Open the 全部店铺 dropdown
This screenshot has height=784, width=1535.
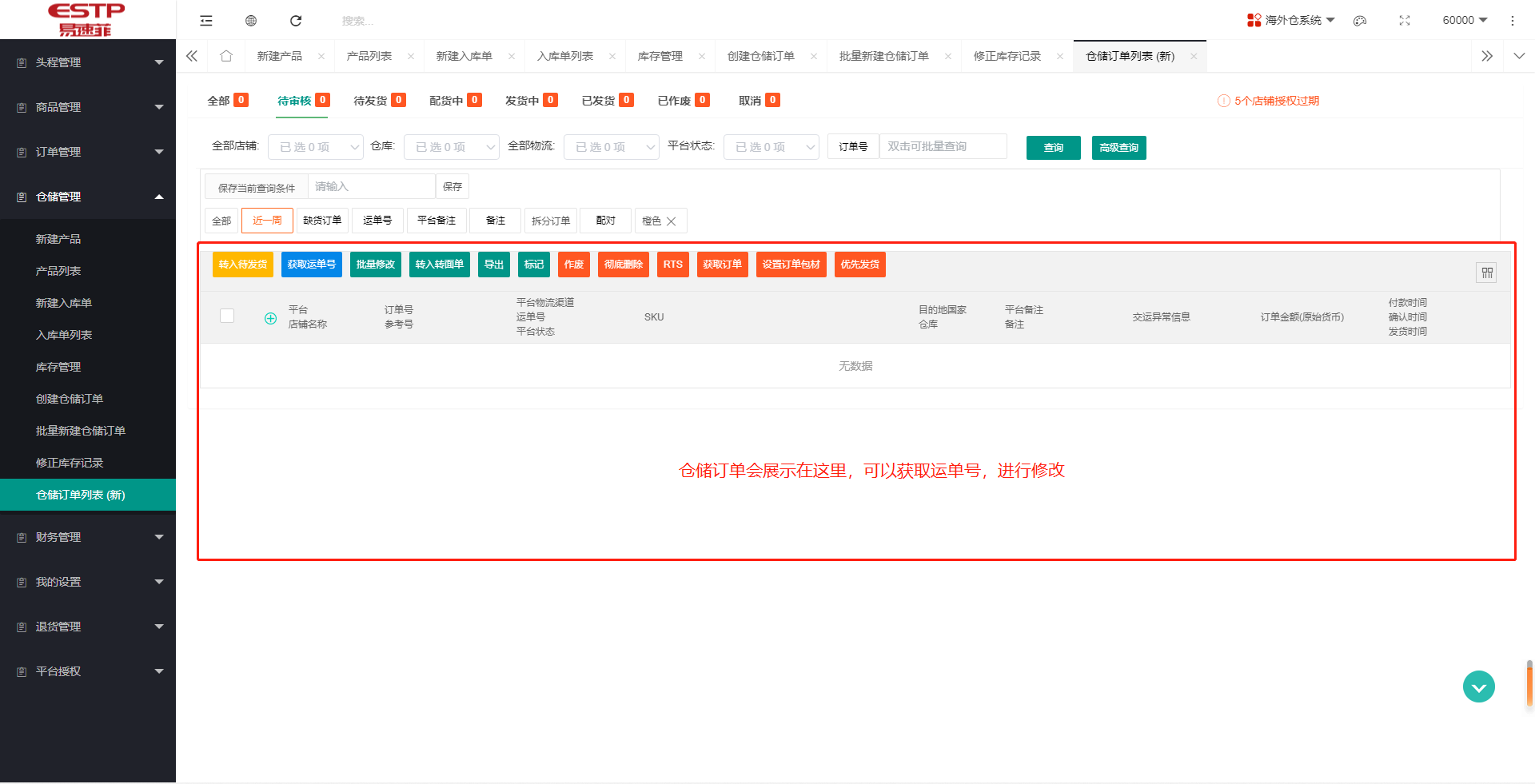[x=315, y=147]
